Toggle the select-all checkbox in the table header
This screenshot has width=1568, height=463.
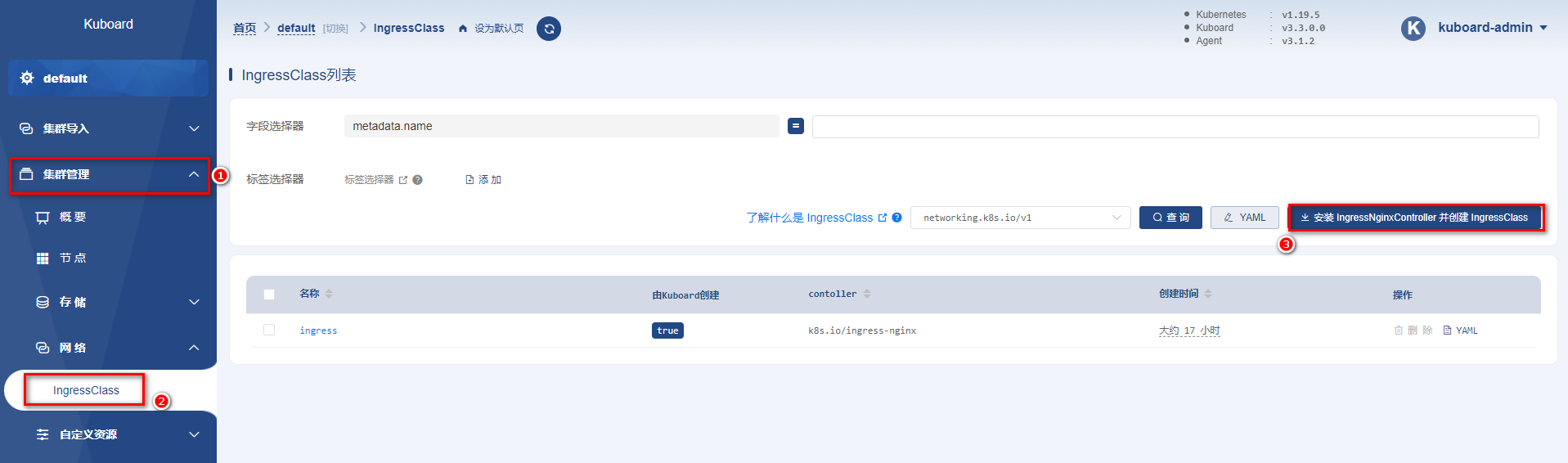pyautogui.click(x=269, y=294)
